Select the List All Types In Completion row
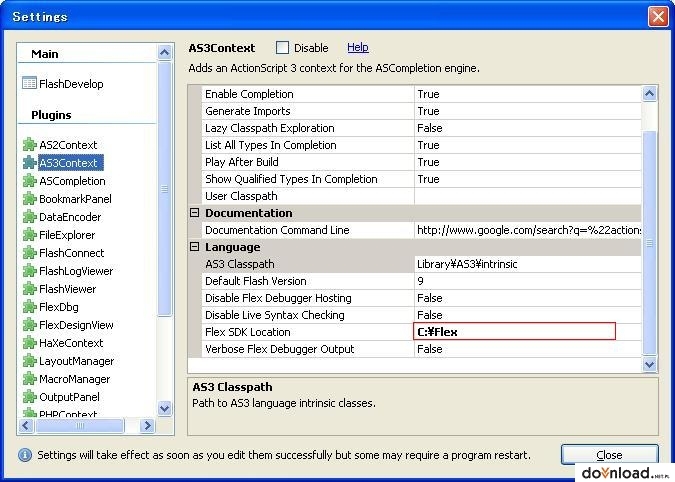Image resolution: width=675 pixels, height=482 pixels. 421,145
